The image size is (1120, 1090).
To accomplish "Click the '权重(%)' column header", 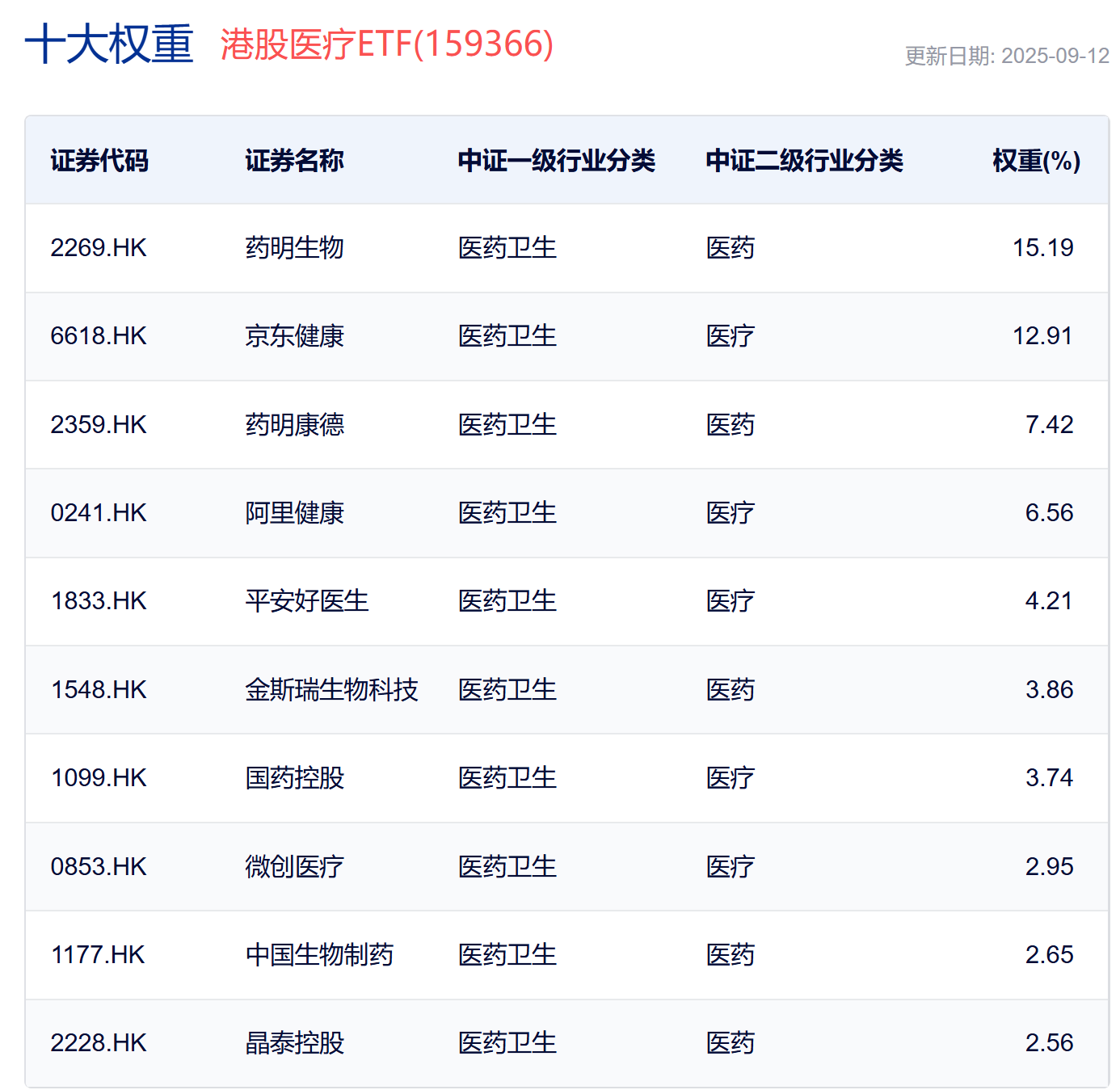I will click(x=1037, y=161).
